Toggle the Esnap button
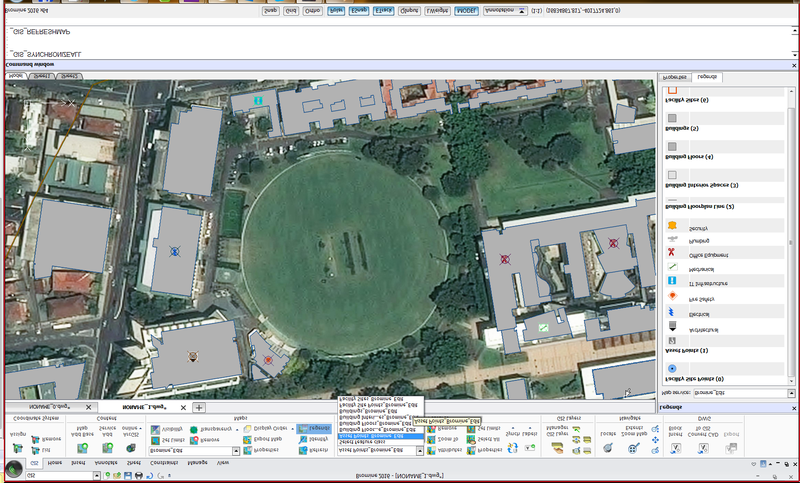Viewport: 800px width, 483px height. [x=359, y=10]
